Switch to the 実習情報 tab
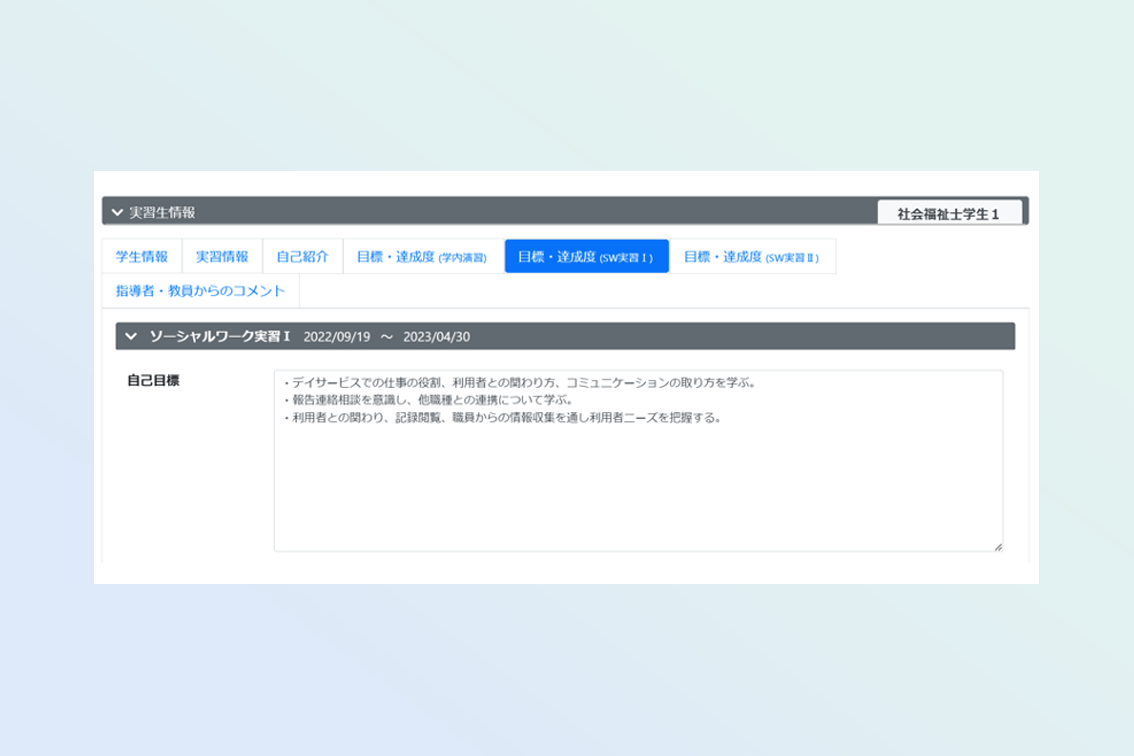This screenshot has height=756, width=1134. coord(222,256)
